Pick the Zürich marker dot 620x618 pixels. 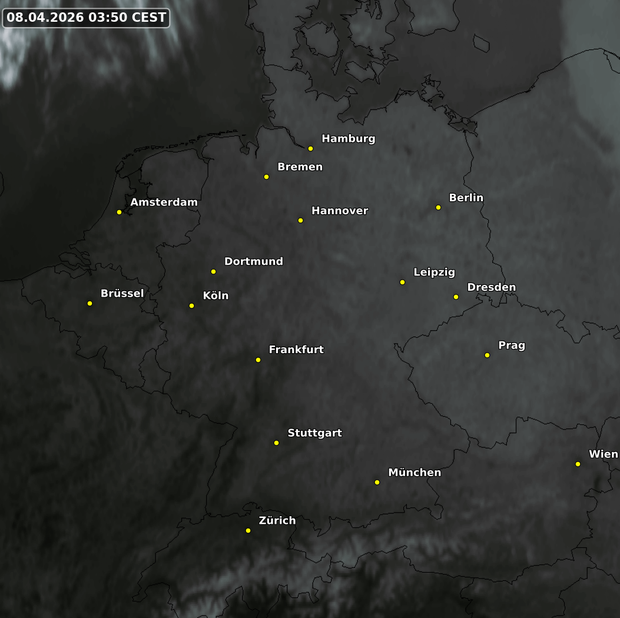pyautogui.click(x=248, y=531)
